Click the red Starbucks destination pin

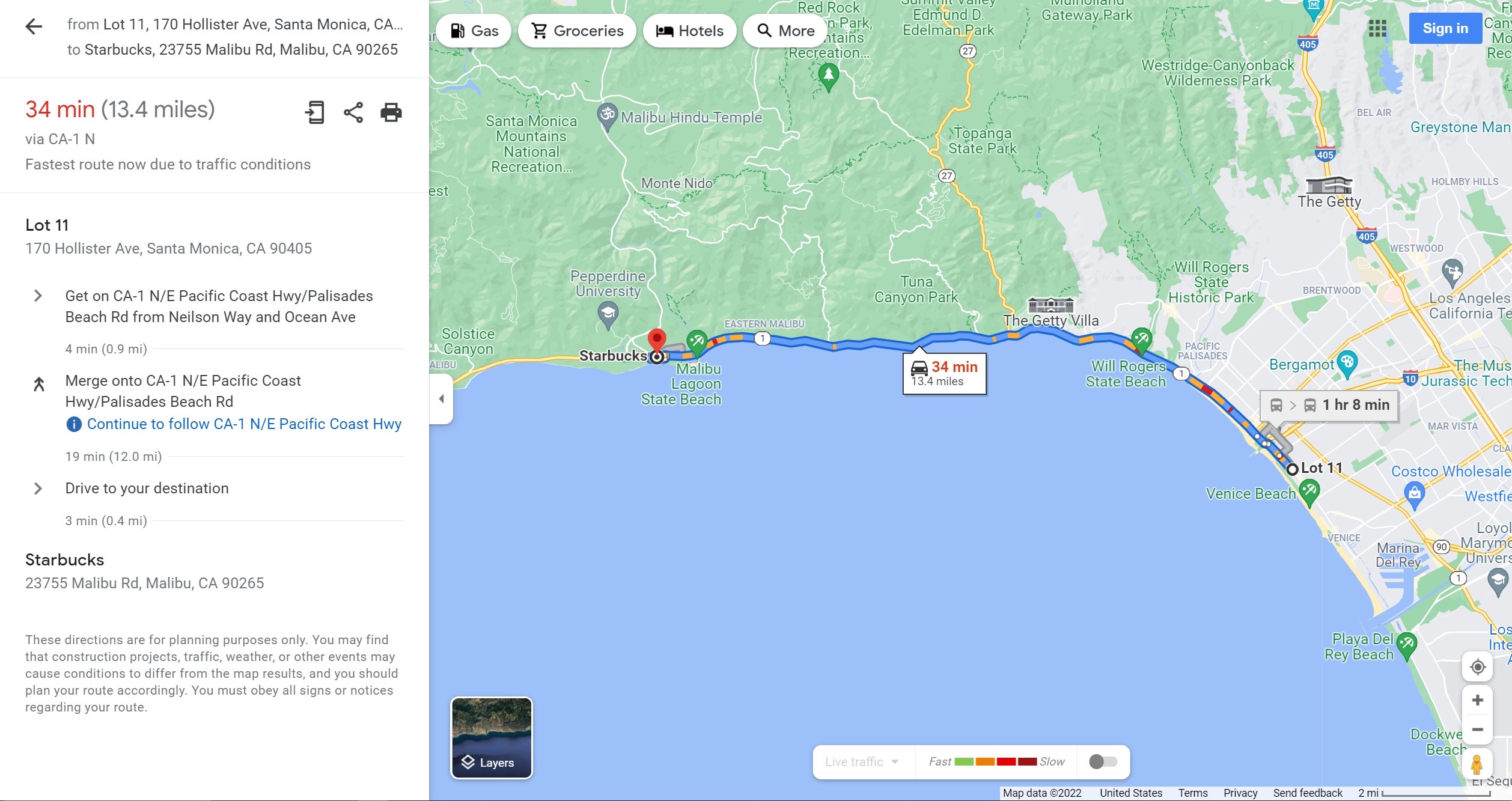tap(657, 341)
